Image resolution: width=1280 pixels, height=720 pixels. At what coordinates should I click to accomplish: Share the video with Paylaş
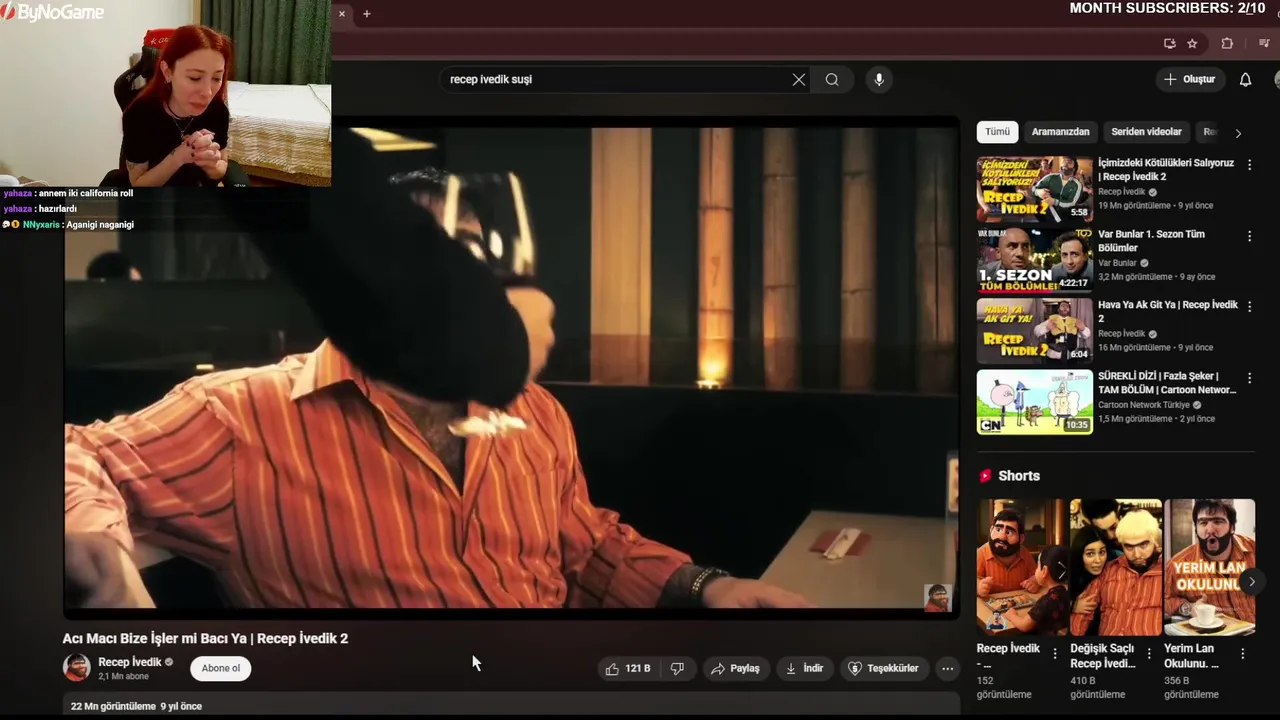click(735, 668)
